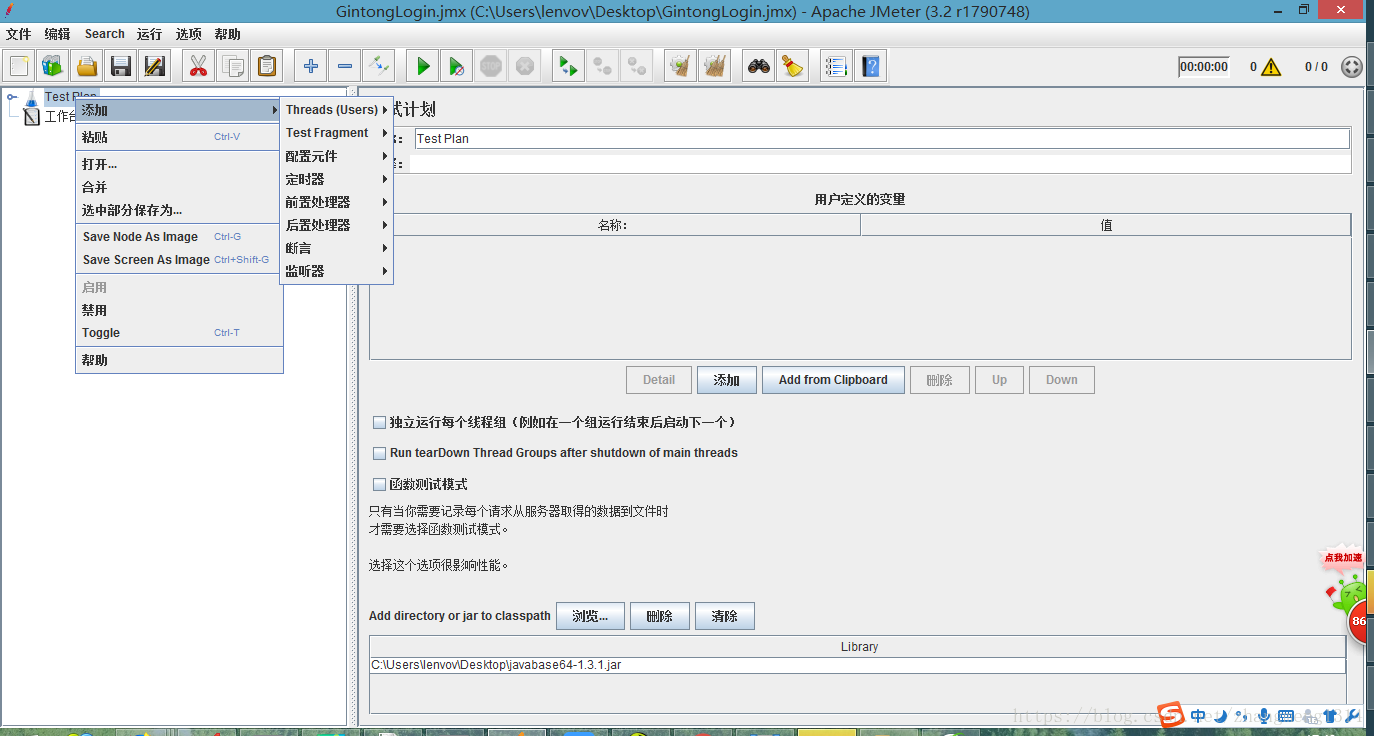Cut with the red scissors icon

click(198, 67)
